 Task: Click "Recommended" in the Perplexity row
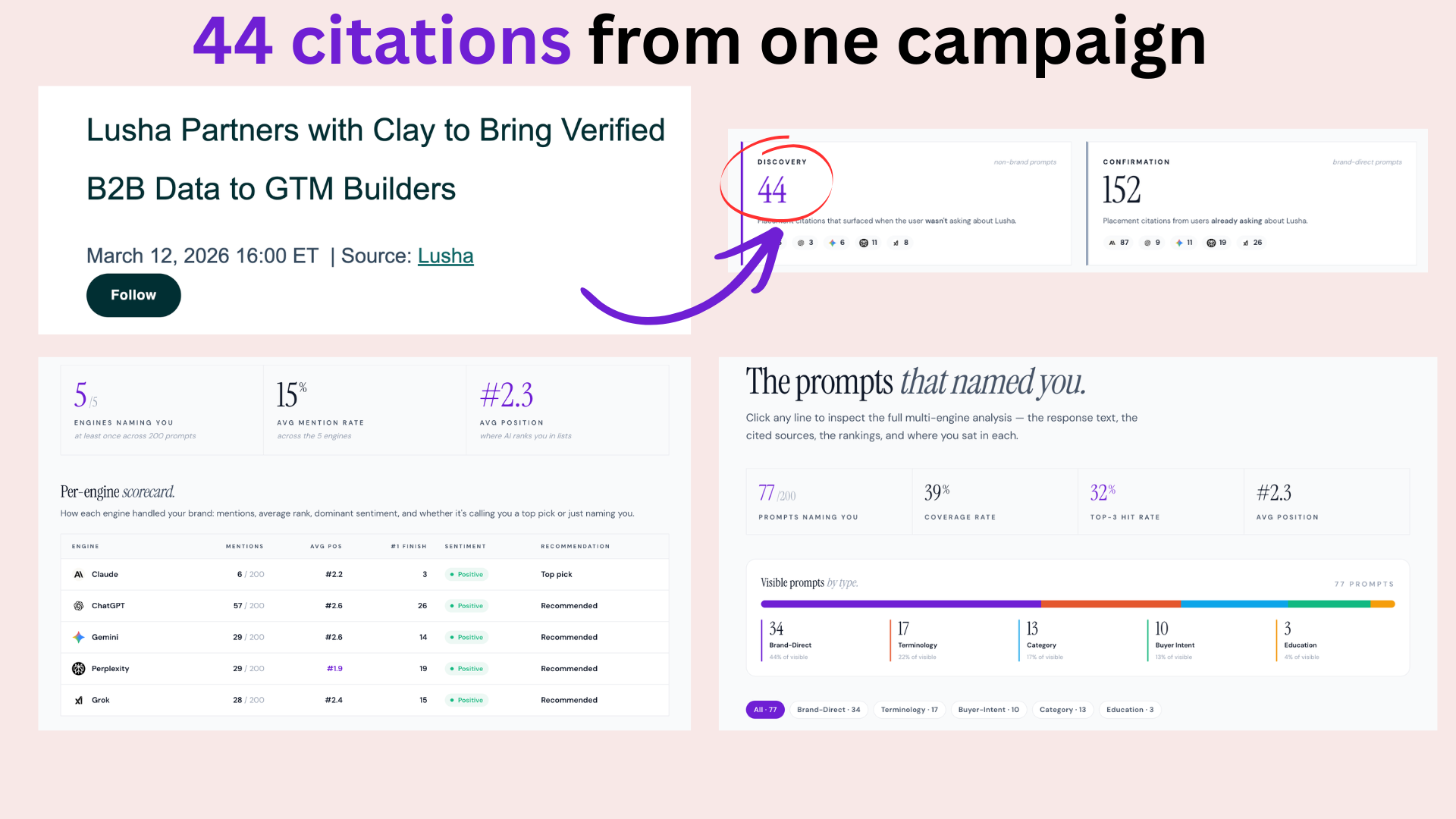pyautogui.click(x=569, y=669)
